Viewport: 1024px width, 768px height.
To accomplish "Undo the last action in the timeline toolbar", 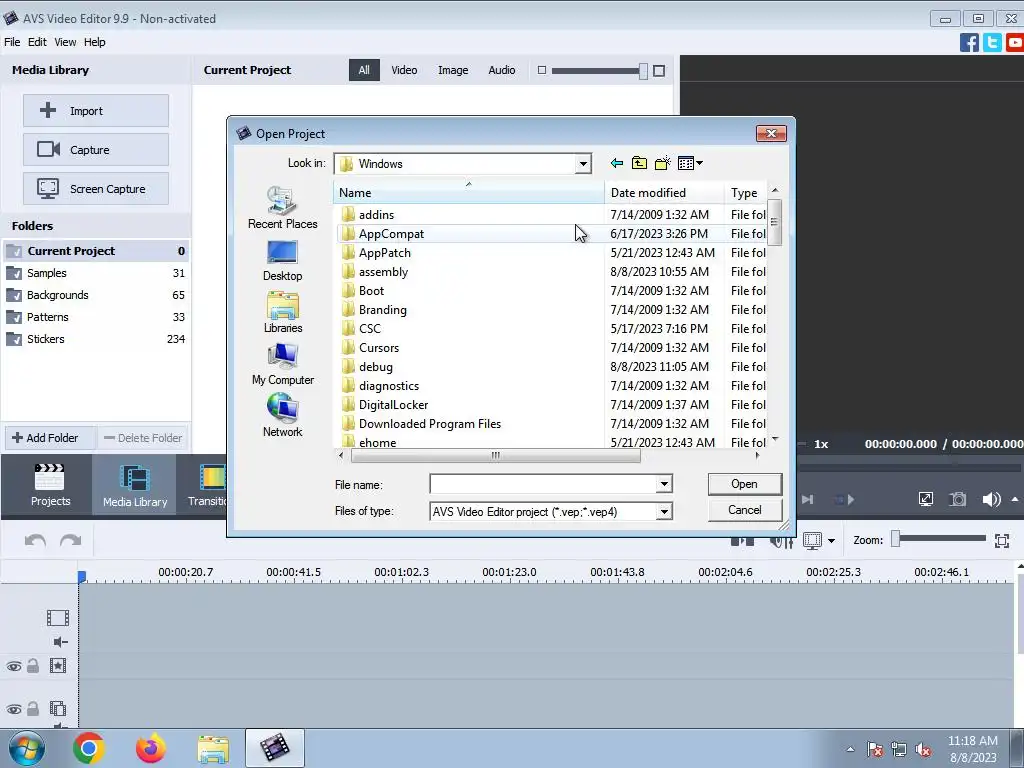I will pos(35,541).
